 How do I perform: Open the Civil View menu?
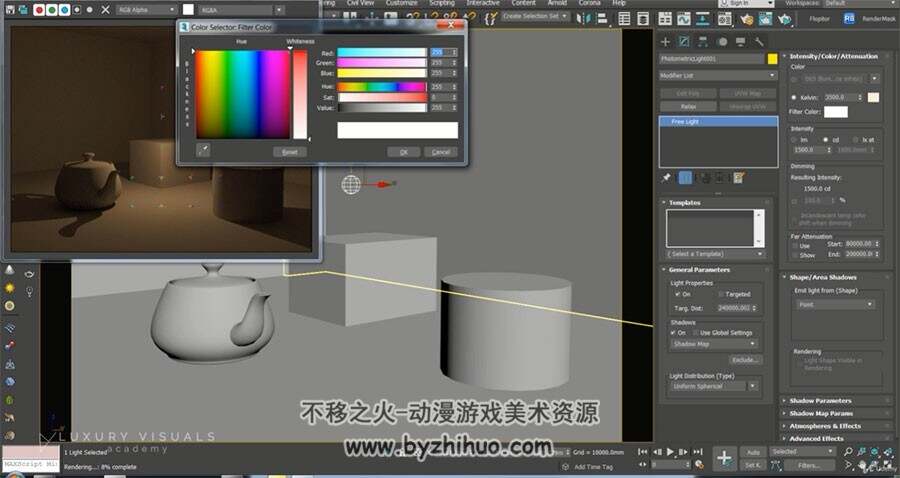(x=360, y=3)
